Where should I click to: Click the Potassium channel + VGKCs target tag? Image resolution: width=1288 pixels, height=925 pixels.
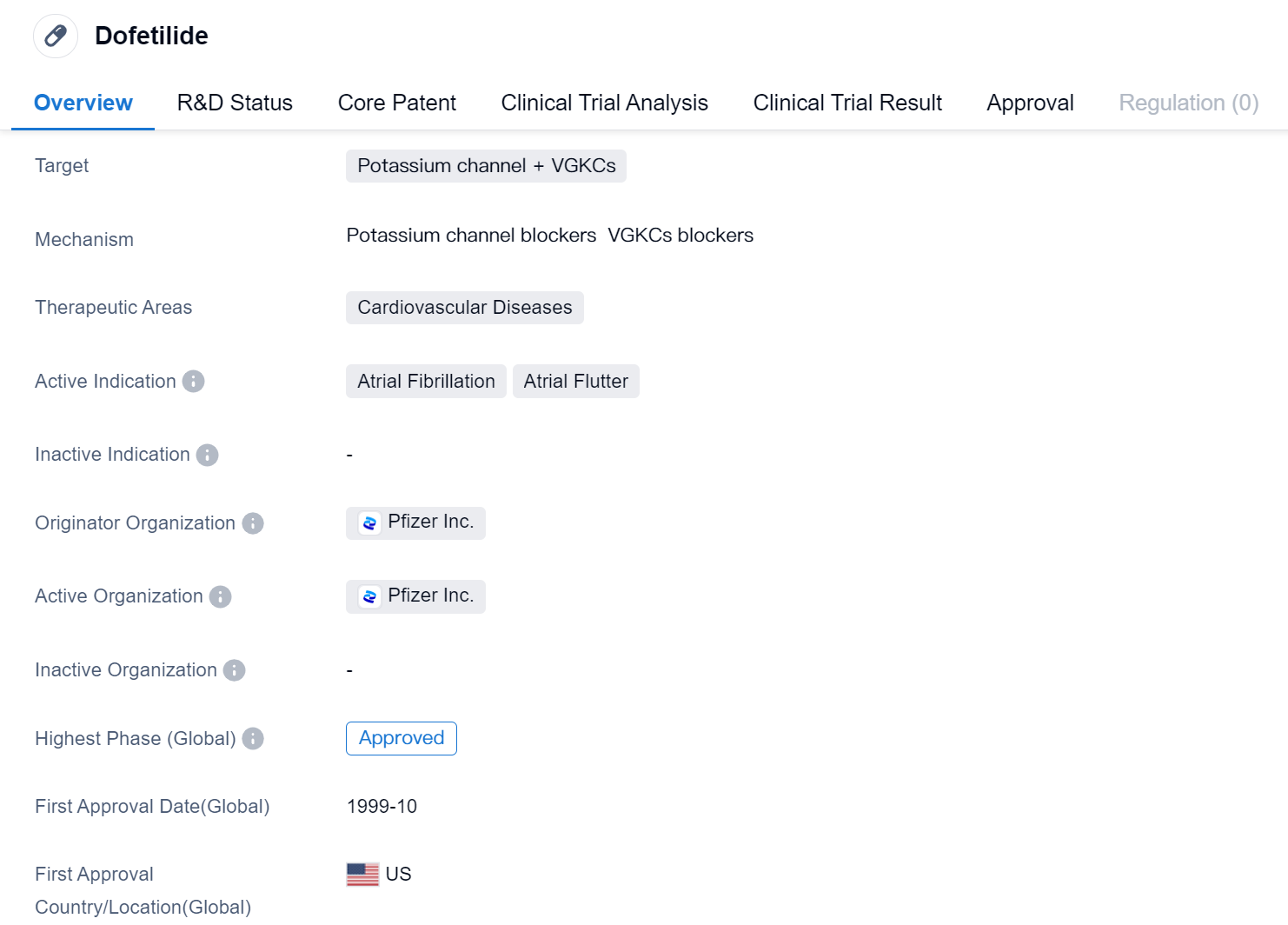486,166
